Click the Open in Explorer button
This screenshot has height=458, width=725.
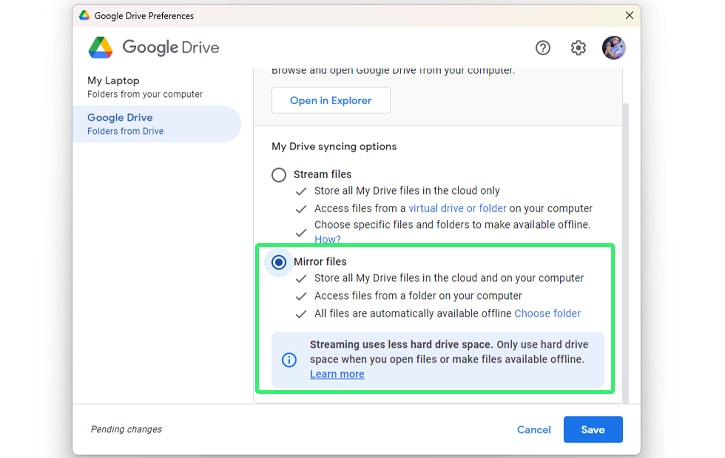click(331, 100)
